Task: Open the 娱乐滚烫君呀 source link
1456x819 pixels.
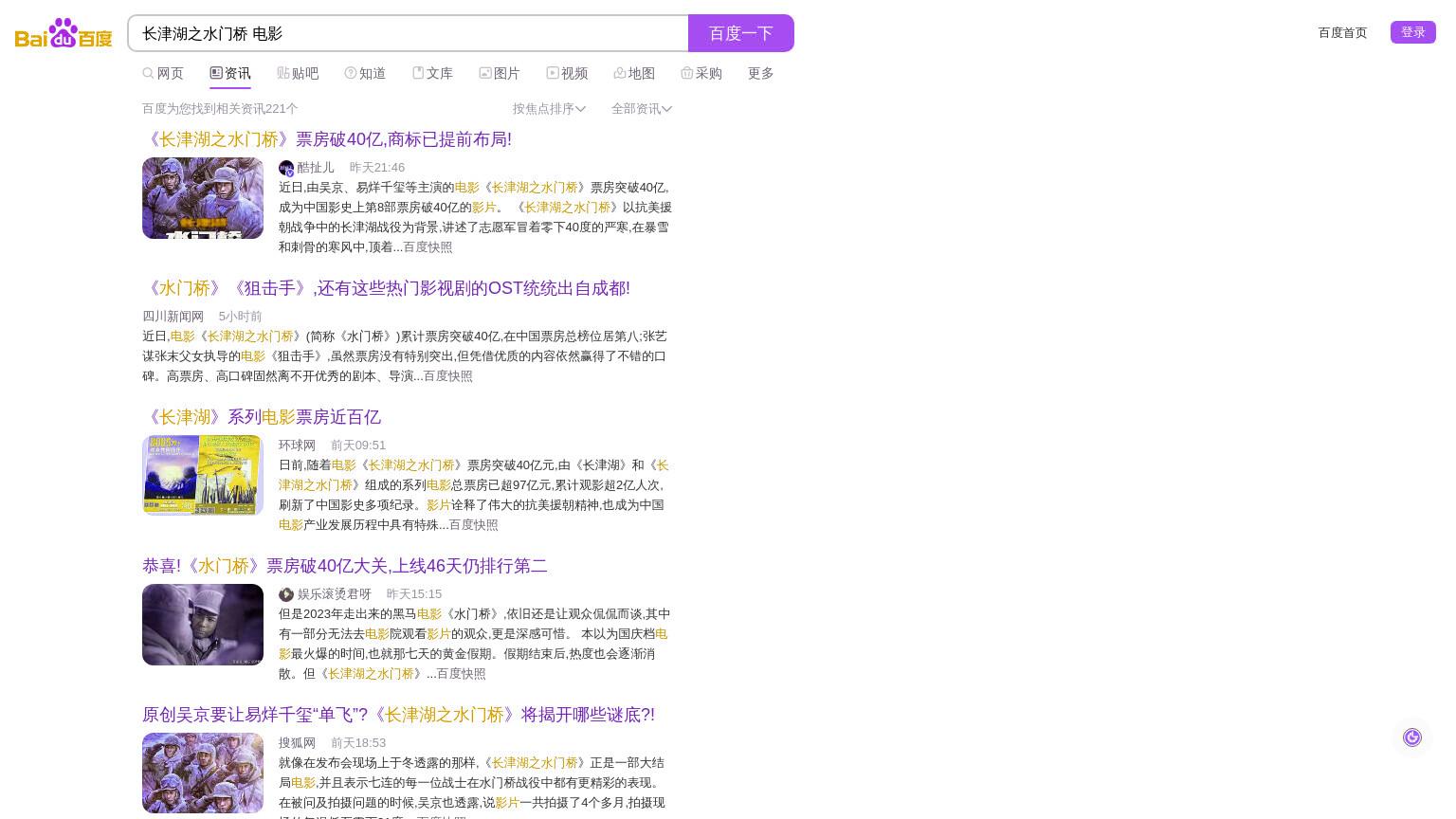Action: [335, 593]
